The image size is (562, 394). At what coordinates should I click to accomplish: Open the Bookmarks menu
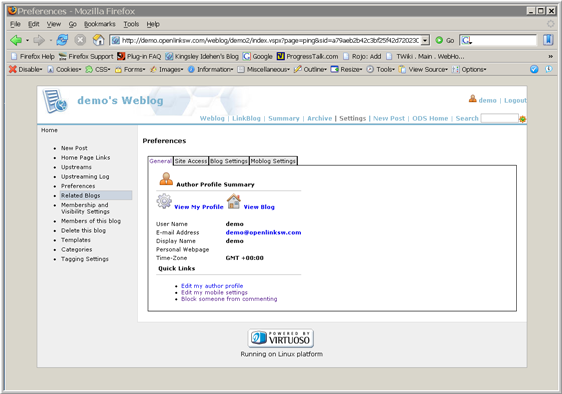click(100, 24)
